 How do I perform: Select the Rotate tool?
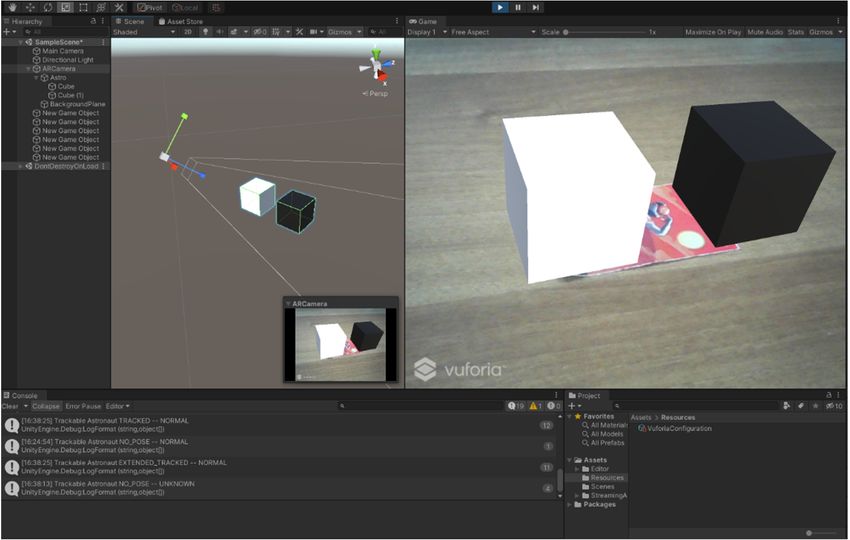click(x=46, y=7)
